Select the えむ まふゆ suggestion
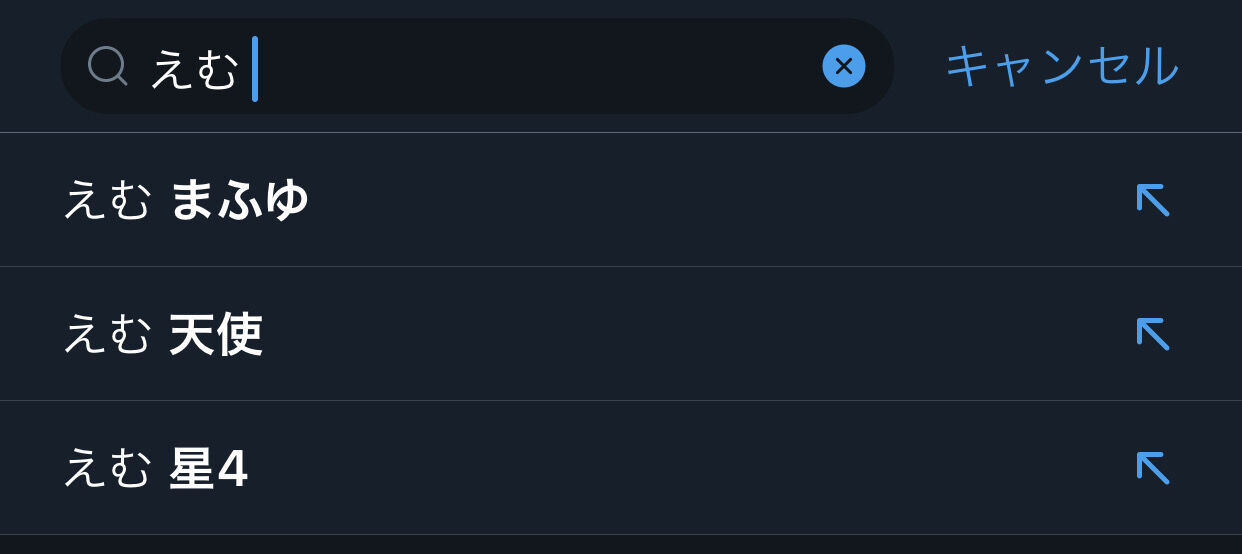1242x554 pixels. tap(400, 201)
